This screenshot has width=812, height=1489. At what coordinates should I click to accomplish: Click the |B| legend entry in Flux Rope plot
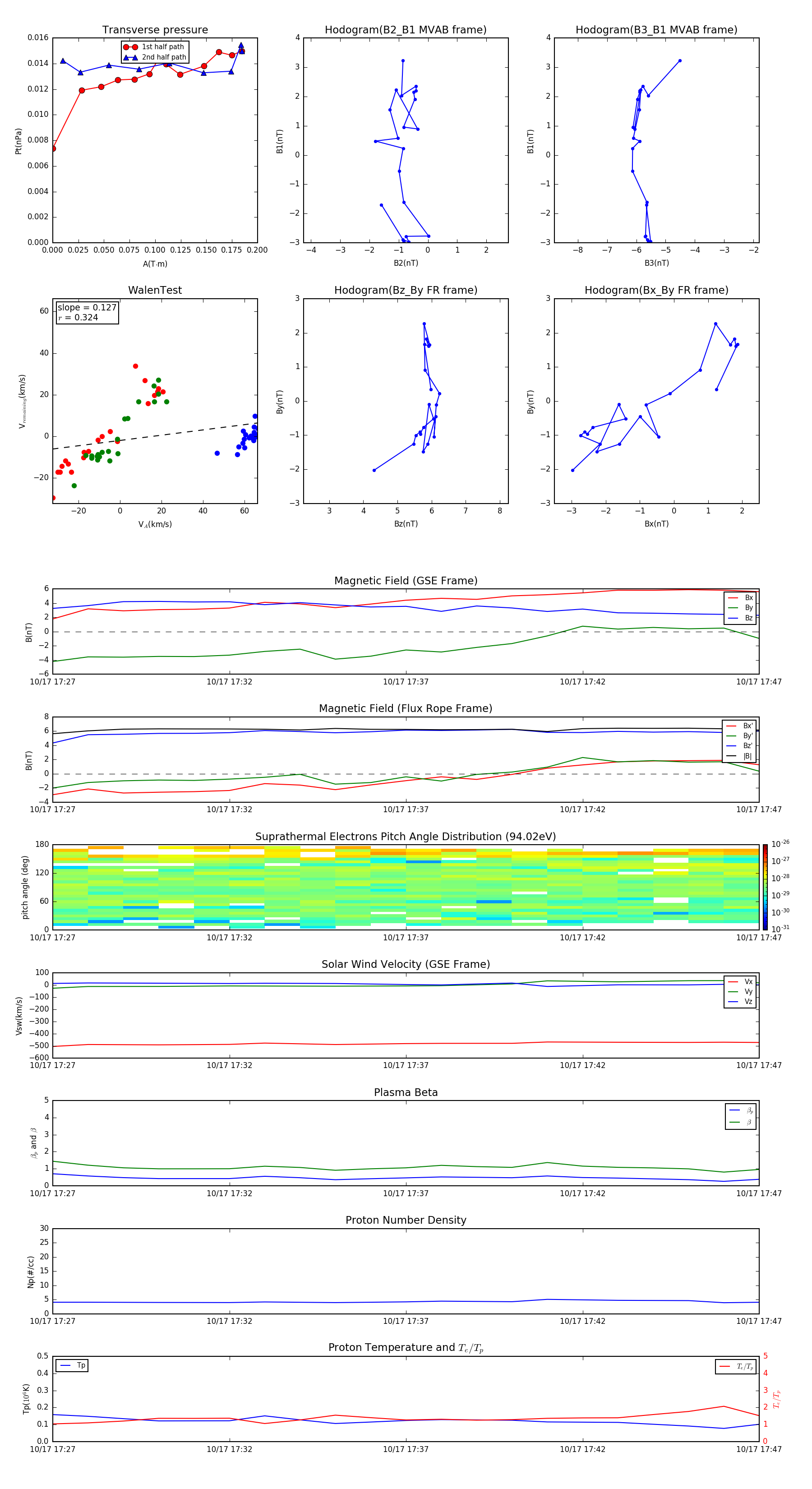pos(739,756)
